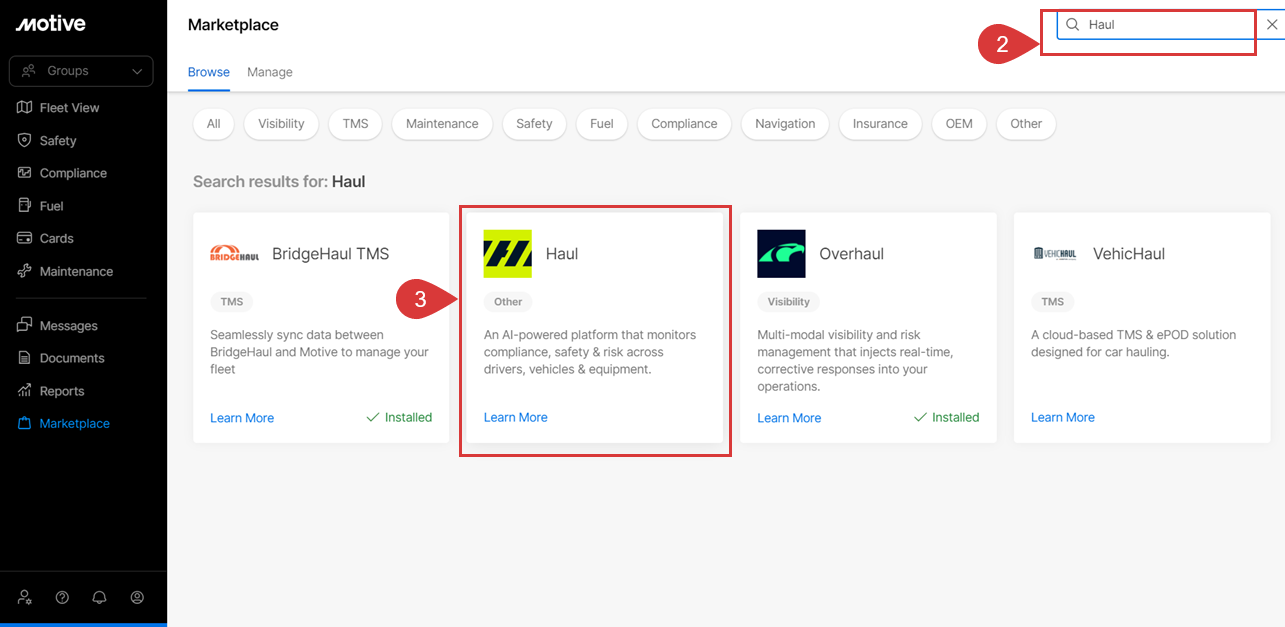1285x627 pixels.
Task: Open the notifications bell icon
Action: [x=99, y=598]
